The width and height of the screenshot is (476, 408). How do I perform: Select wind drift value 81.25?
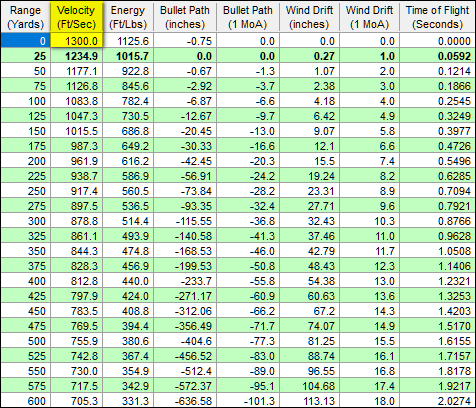pos(309,341)
